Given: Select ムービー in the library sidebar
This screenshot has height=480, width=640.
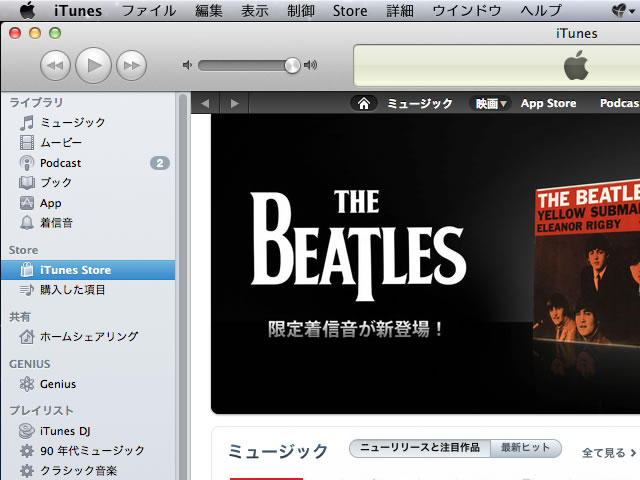Looking at the screenshot, I should point(88,142).
